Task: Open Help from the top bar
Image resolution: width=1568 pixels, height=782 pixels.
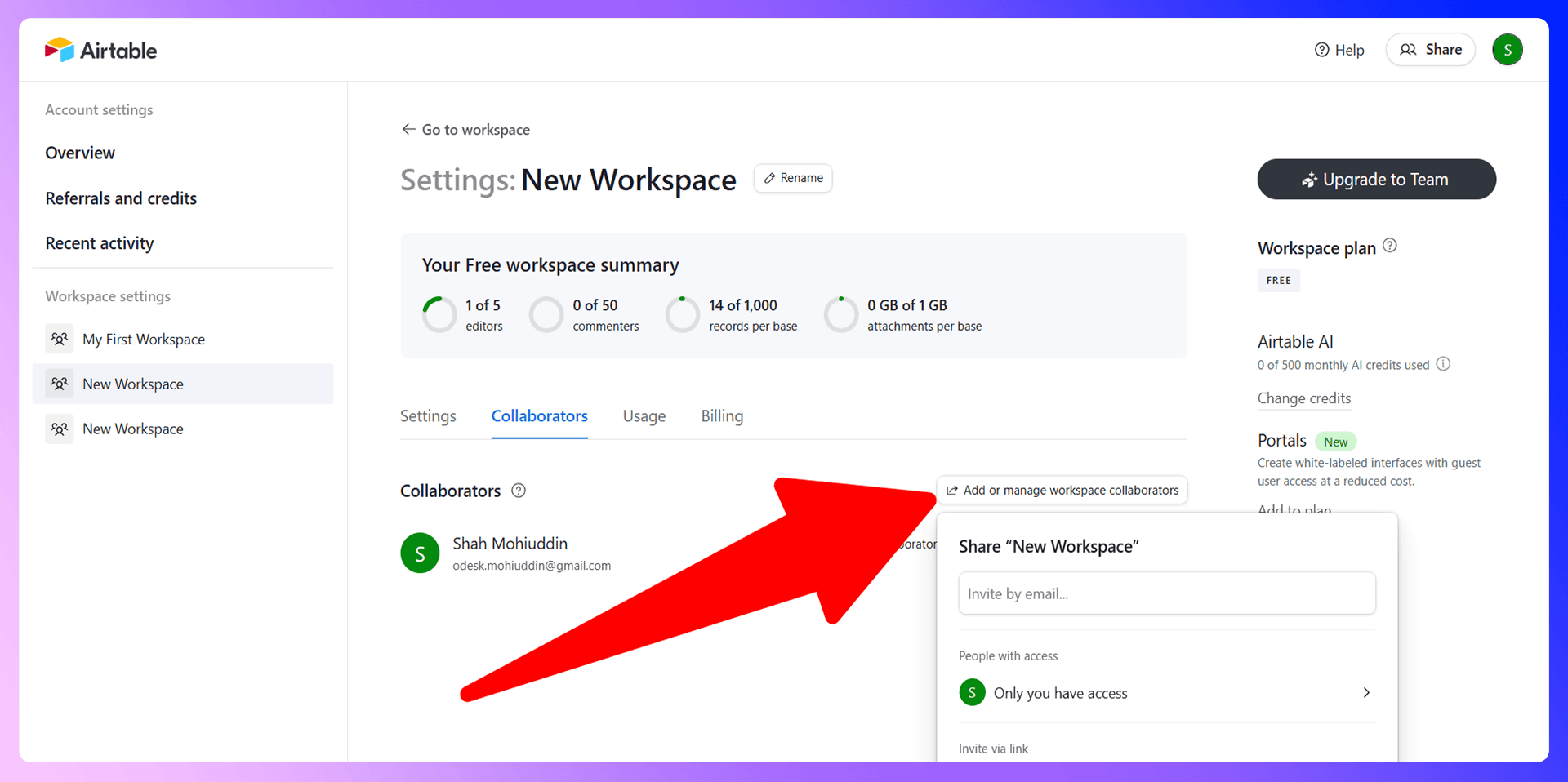Action: tap(1339, 50)
